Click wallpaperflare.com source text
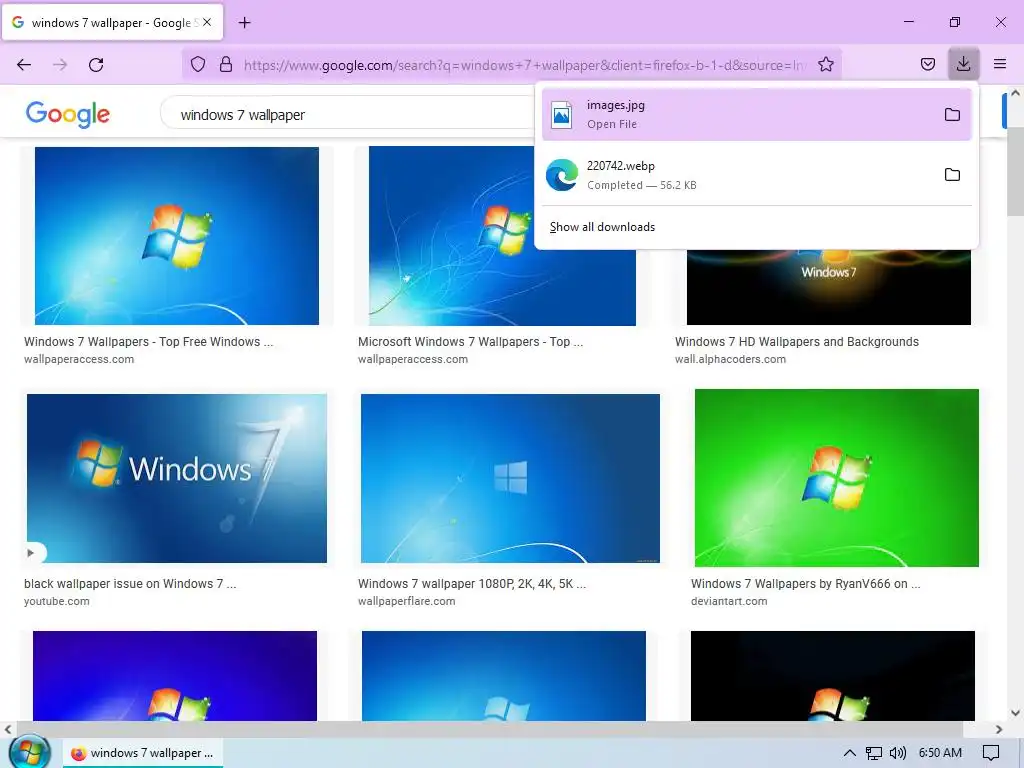Viewport: 1024px width, 768px height. coord(406,601)
